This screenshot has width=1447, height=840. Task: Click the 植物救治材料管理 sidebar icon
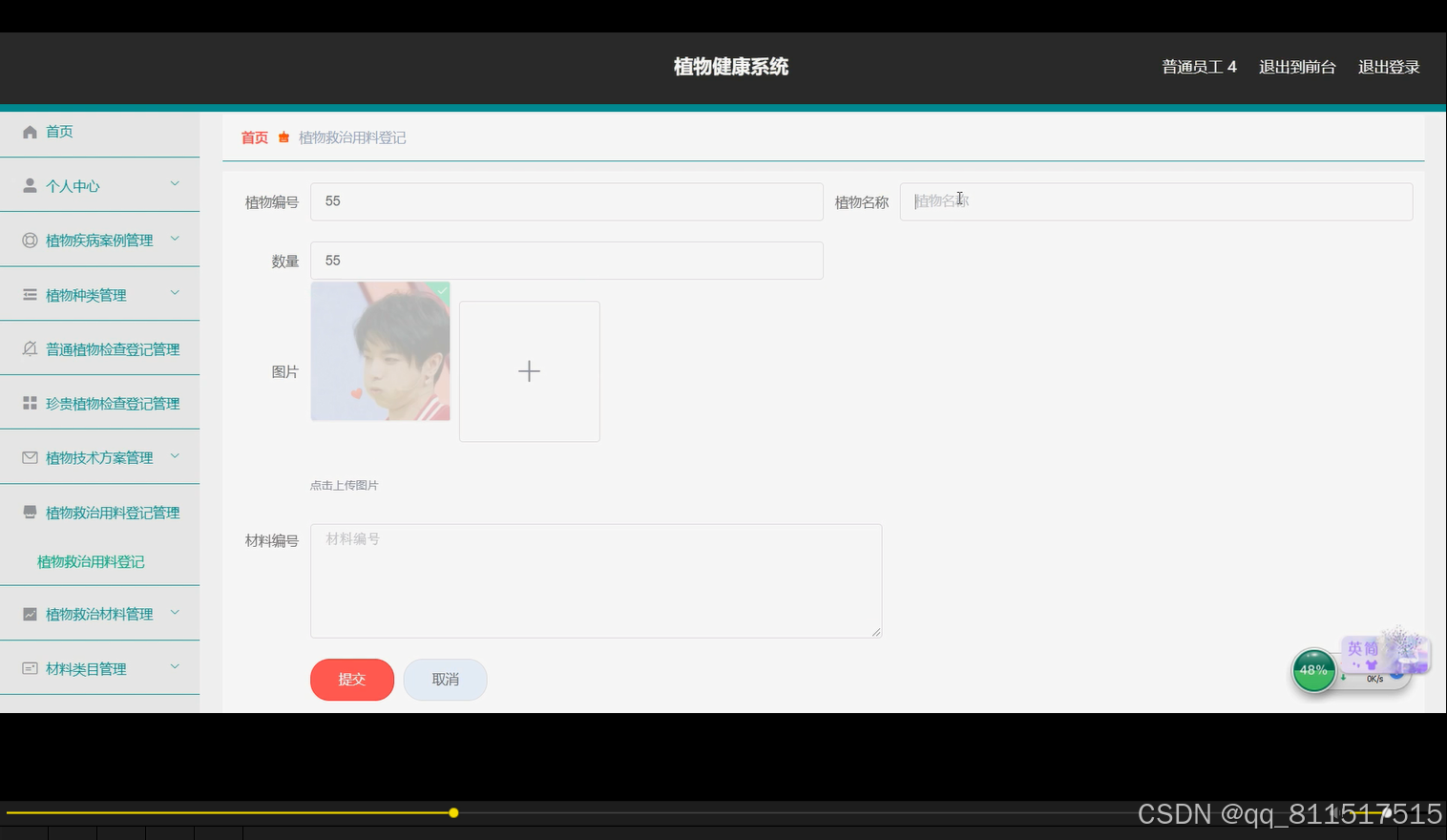point(30,614)
